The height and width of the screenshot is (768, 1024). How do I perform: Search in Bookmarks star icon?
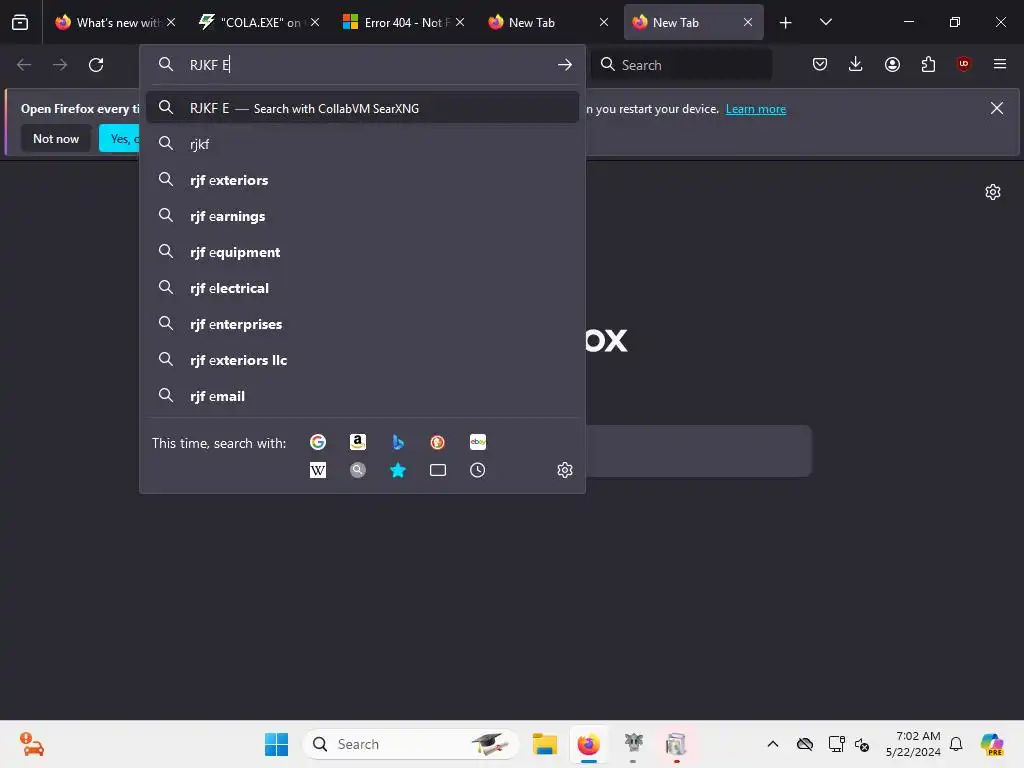click(x=398, y=470)
